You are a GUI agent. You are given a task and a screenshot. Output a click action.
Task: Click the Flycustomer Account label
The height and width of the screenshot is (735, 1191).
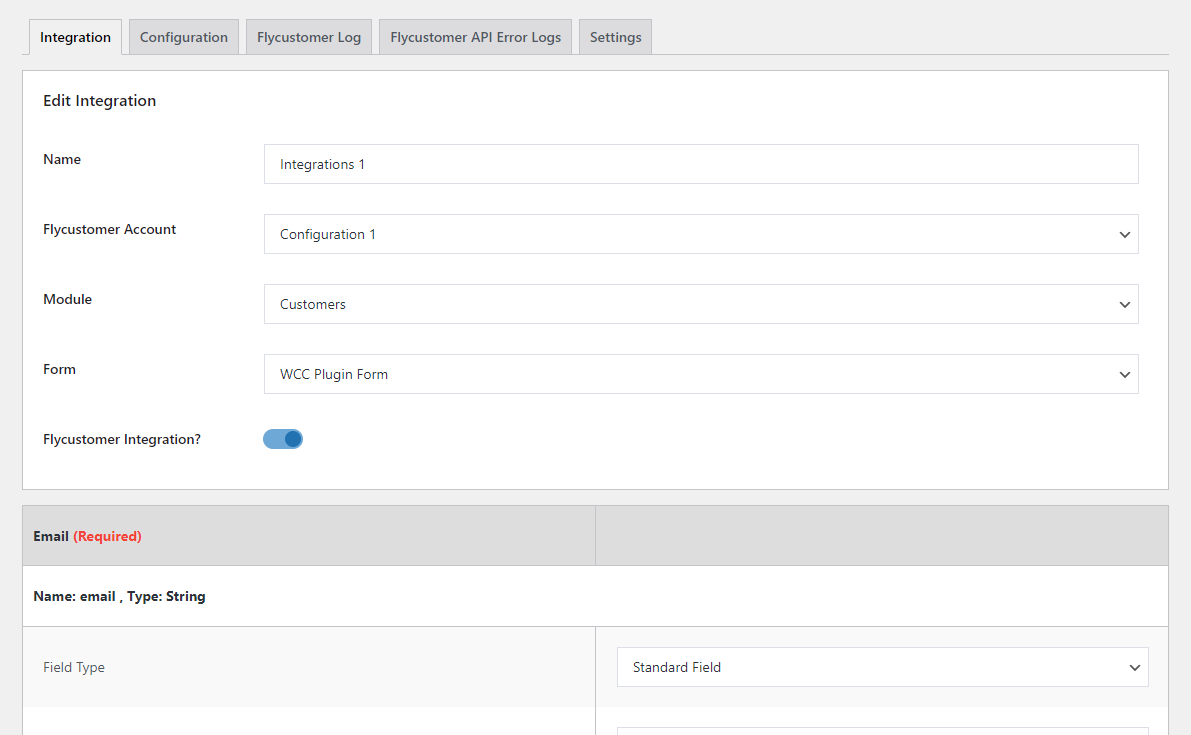point(110,229)
